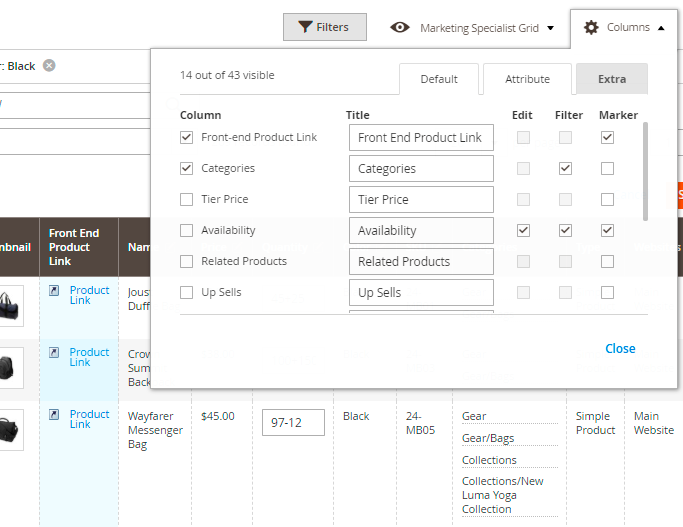Collapse the Columns dropdown arrow
Viewport: 683px width, 527px height.
pyautogui.click(x=661, y=28)
